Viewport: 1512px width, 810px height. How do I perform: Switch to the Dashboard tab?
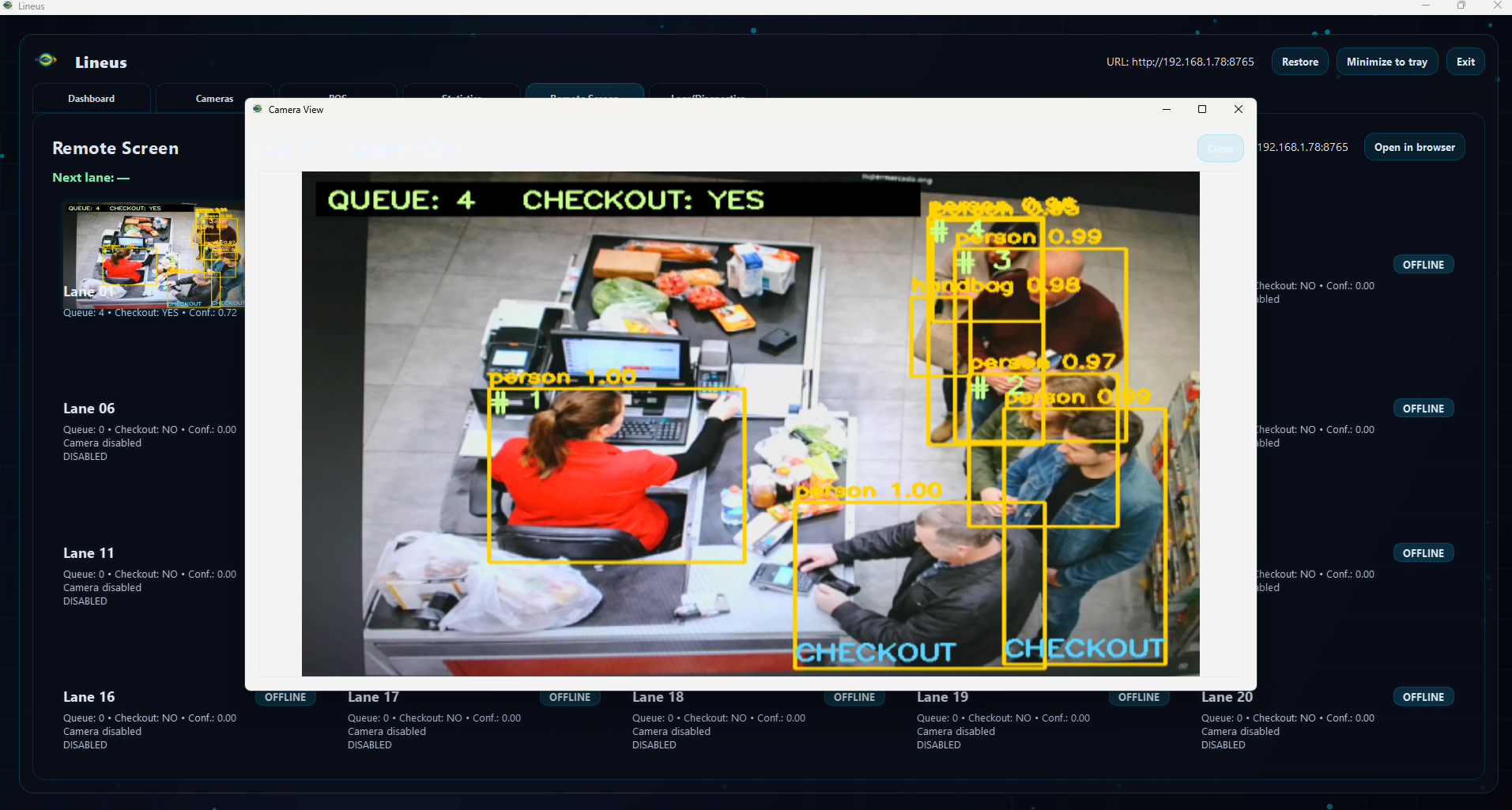91,98
